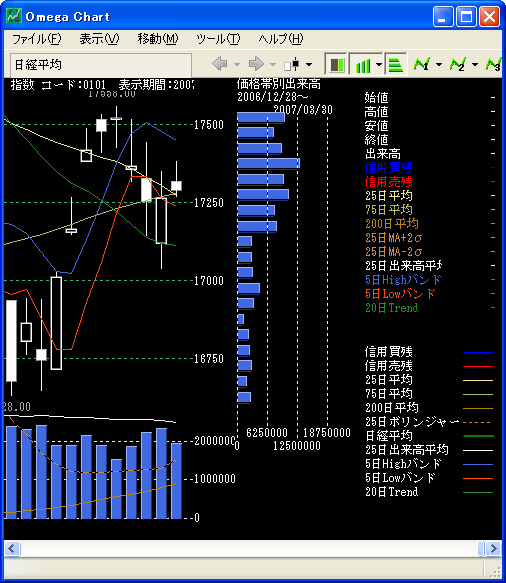Open the back arrow history dropdown
The height and width of the screenshot is (583, 506).
(x=237, y=64)
